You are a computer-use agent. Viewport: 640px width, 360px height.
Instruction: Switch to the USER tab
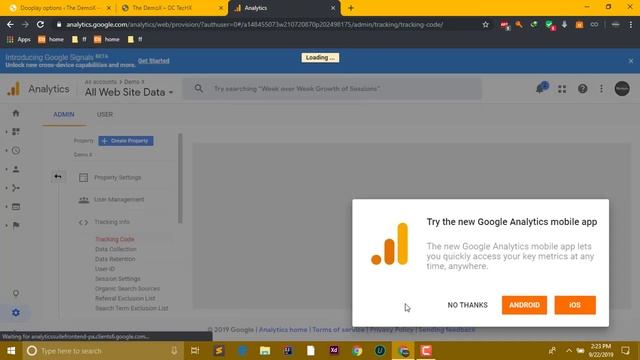[104, 114]
